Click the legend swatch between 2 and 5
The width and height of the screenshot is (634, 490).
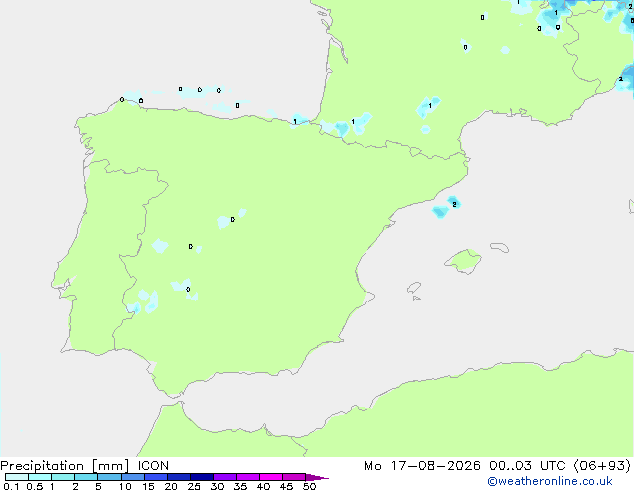86,477
